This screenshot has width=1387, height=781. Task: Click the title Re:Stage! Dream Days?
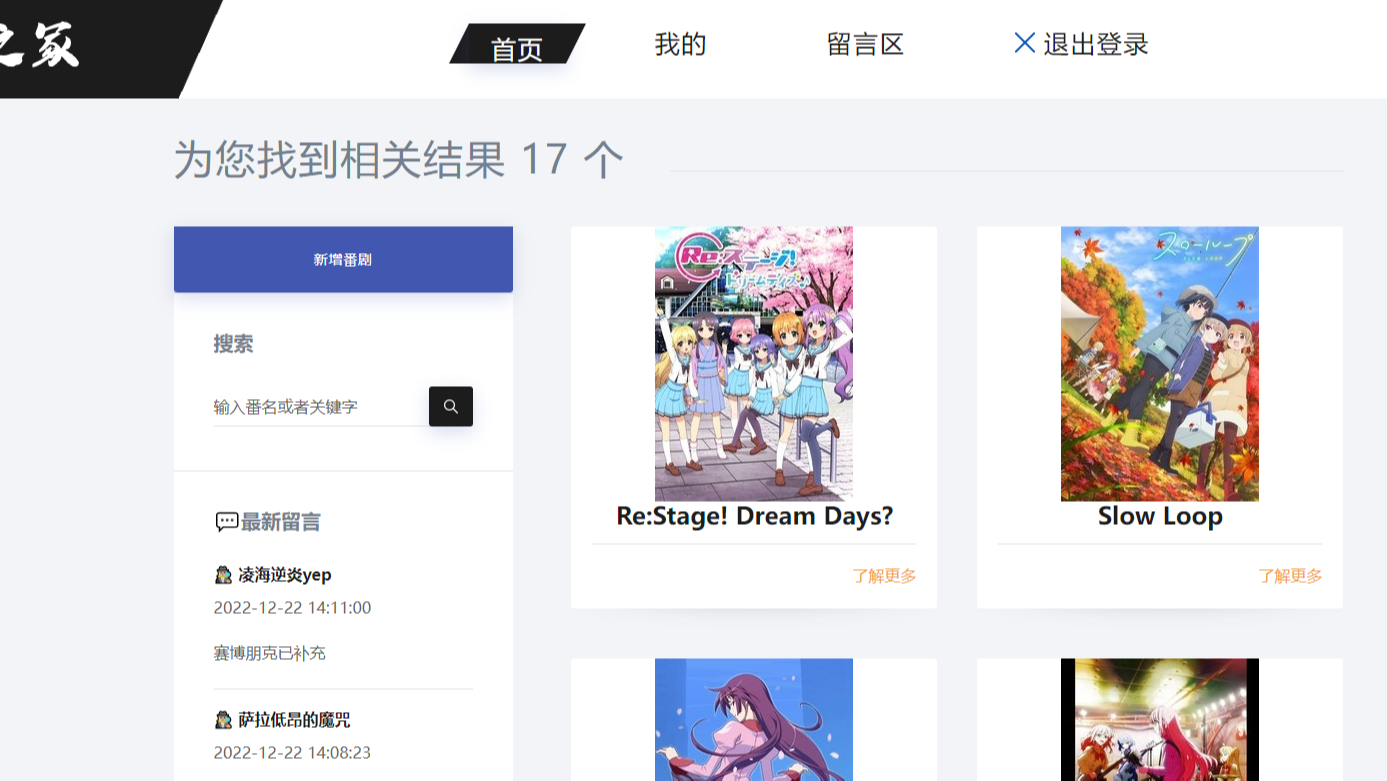tap(755, 516)
